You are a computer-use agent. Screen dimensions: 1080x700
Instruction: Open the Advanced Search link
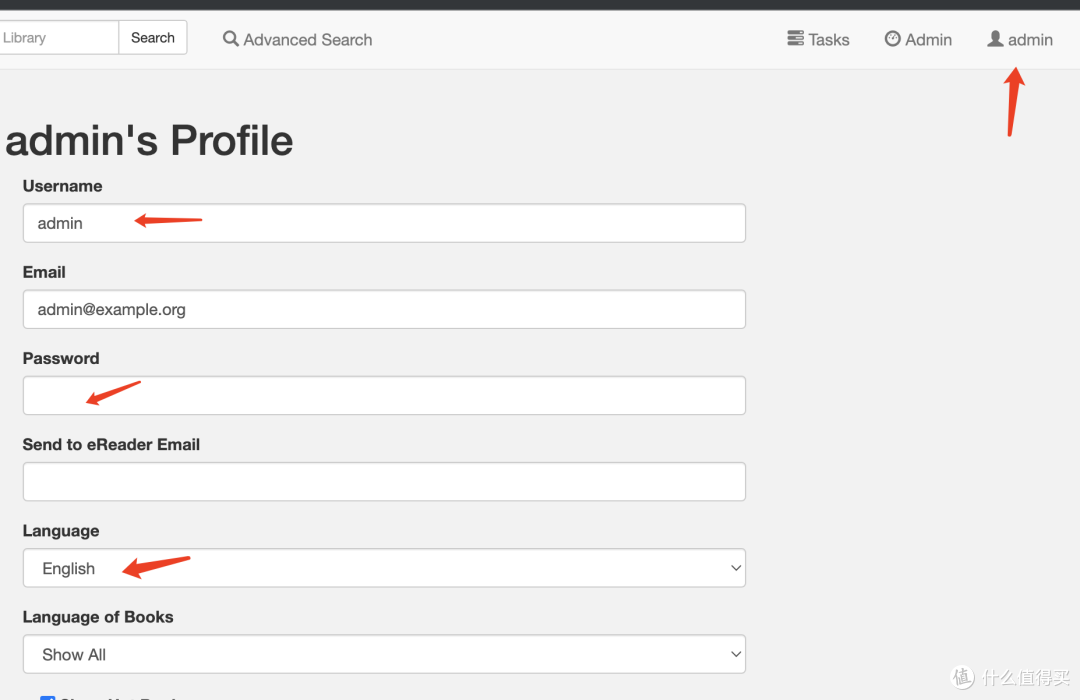coord(298,39)
